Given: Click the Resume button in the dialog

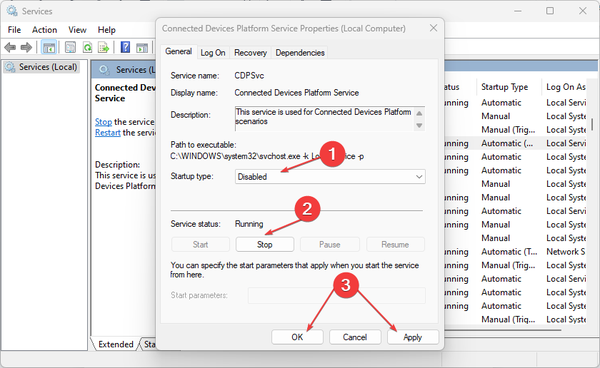Looking at the screenshot, I should point(395,244).
